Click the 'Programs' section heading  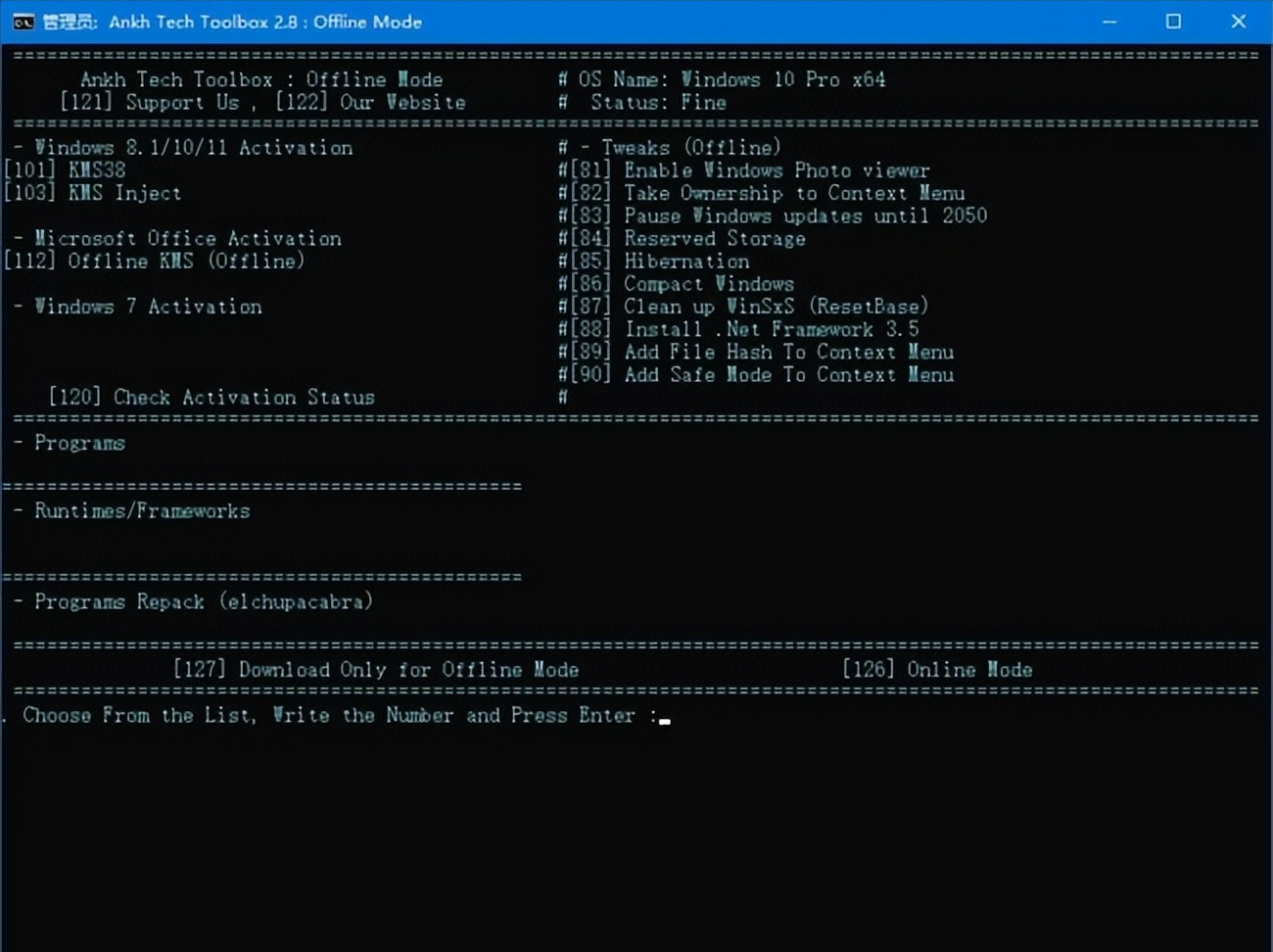point(79,443)
